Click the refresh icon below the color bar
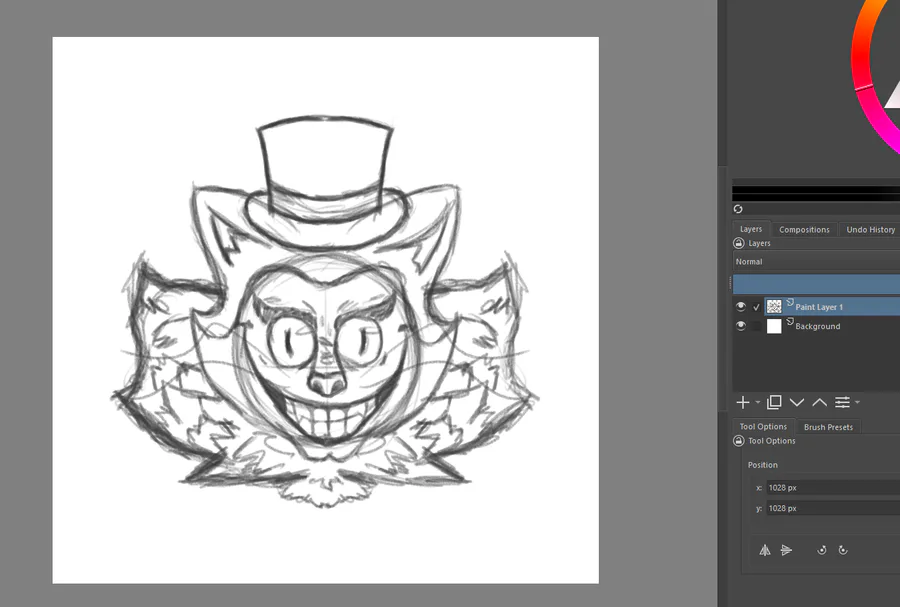Screen dimensions: 900x607 click(x=738, y=209)
